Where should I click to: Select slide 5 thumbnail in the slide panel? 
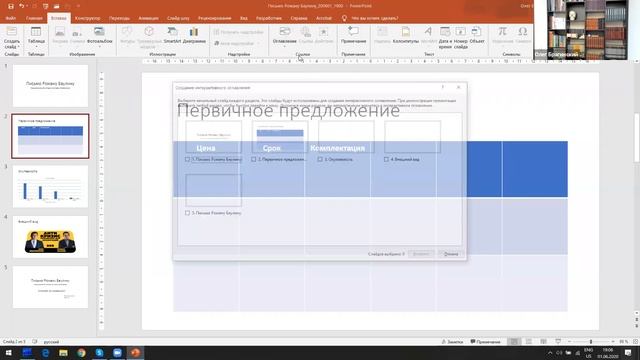(50, 287)
